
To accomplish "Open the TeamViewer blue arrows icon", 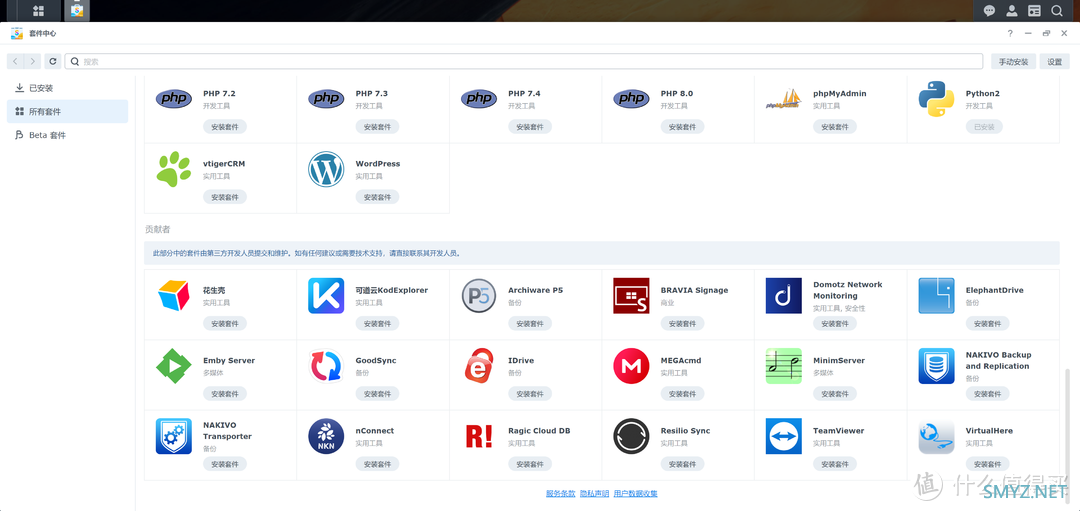I will (x=784, y=436).
